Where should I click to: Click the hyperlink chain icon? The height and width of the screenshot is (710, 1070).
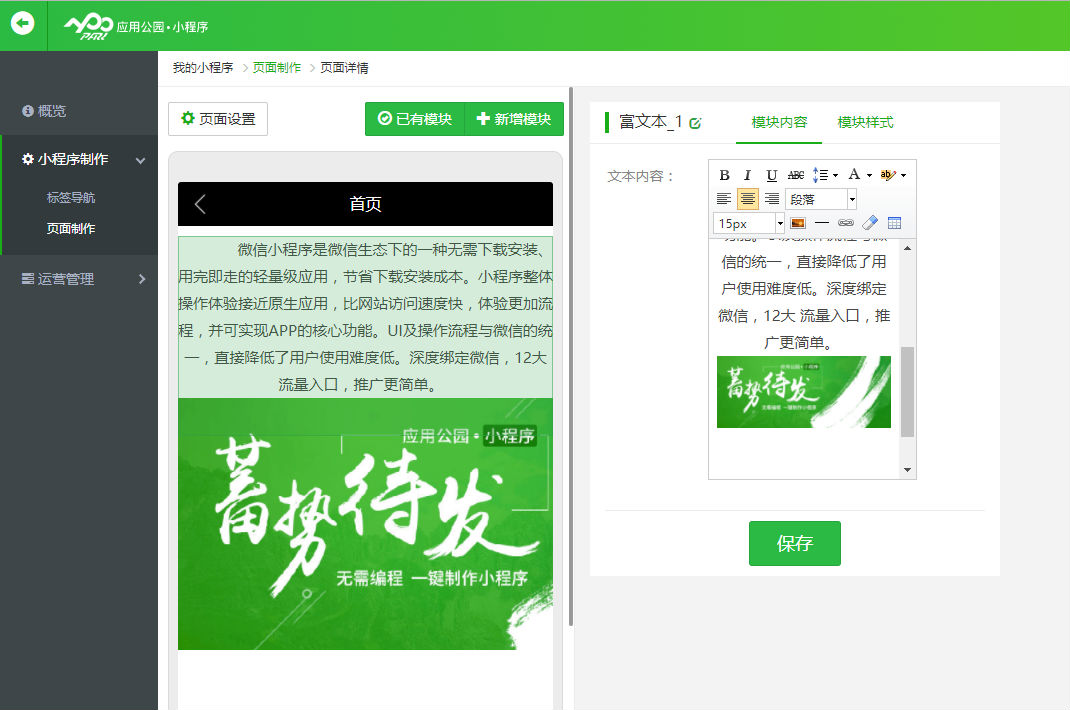coord(846,223)
